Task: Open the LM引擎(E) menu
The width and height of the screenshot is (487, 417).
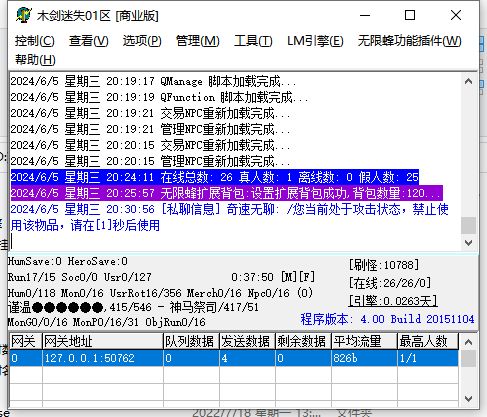Action: pos(315,41)
